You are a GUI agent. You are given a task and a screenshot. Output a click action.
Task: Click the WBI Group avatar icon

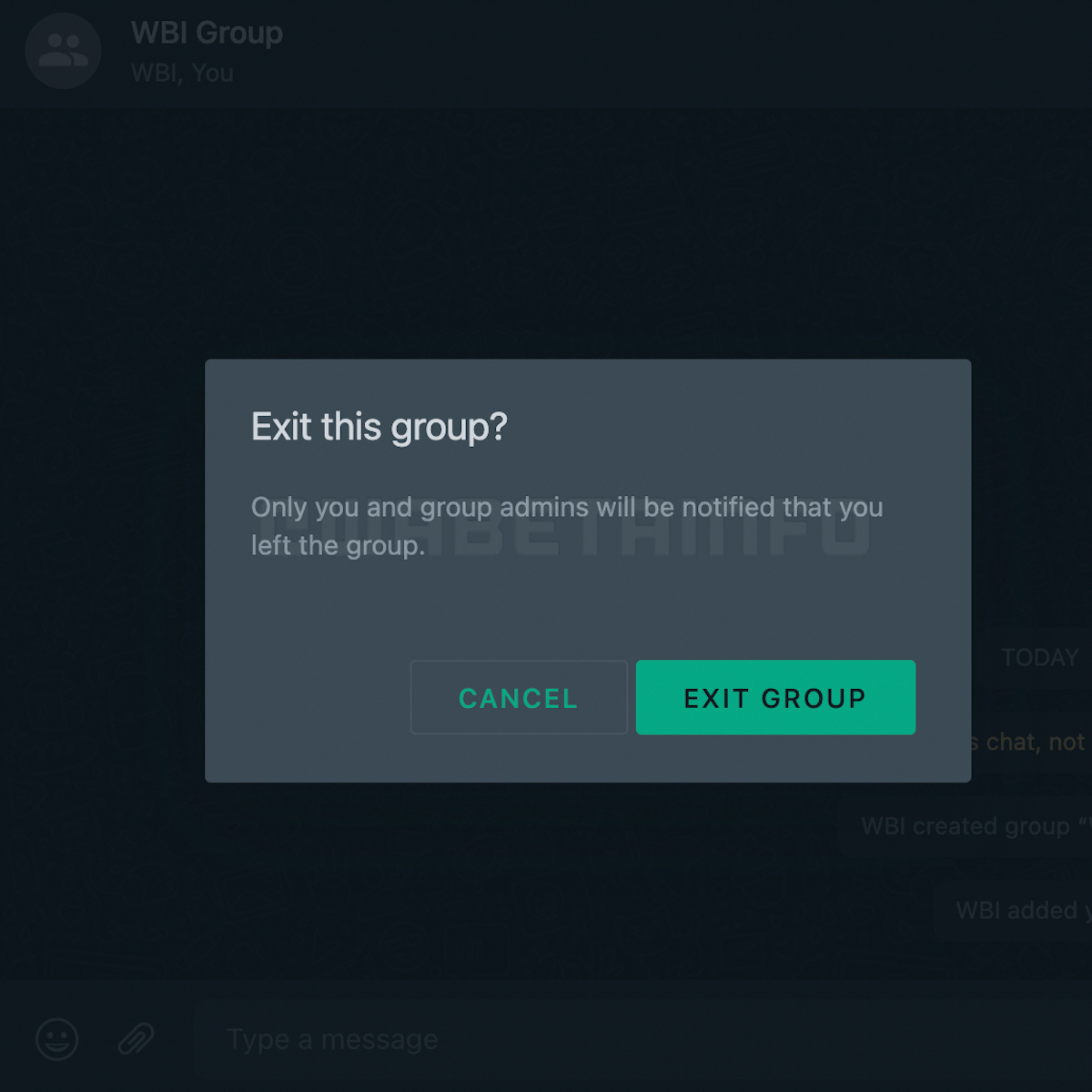coord(63,50)
